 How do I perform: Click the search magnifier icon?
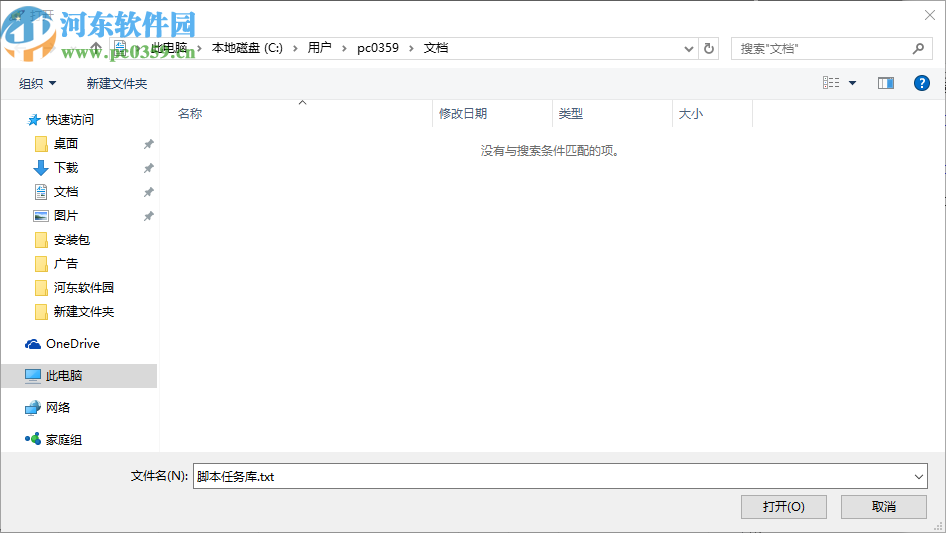click(x=918, y=48)
